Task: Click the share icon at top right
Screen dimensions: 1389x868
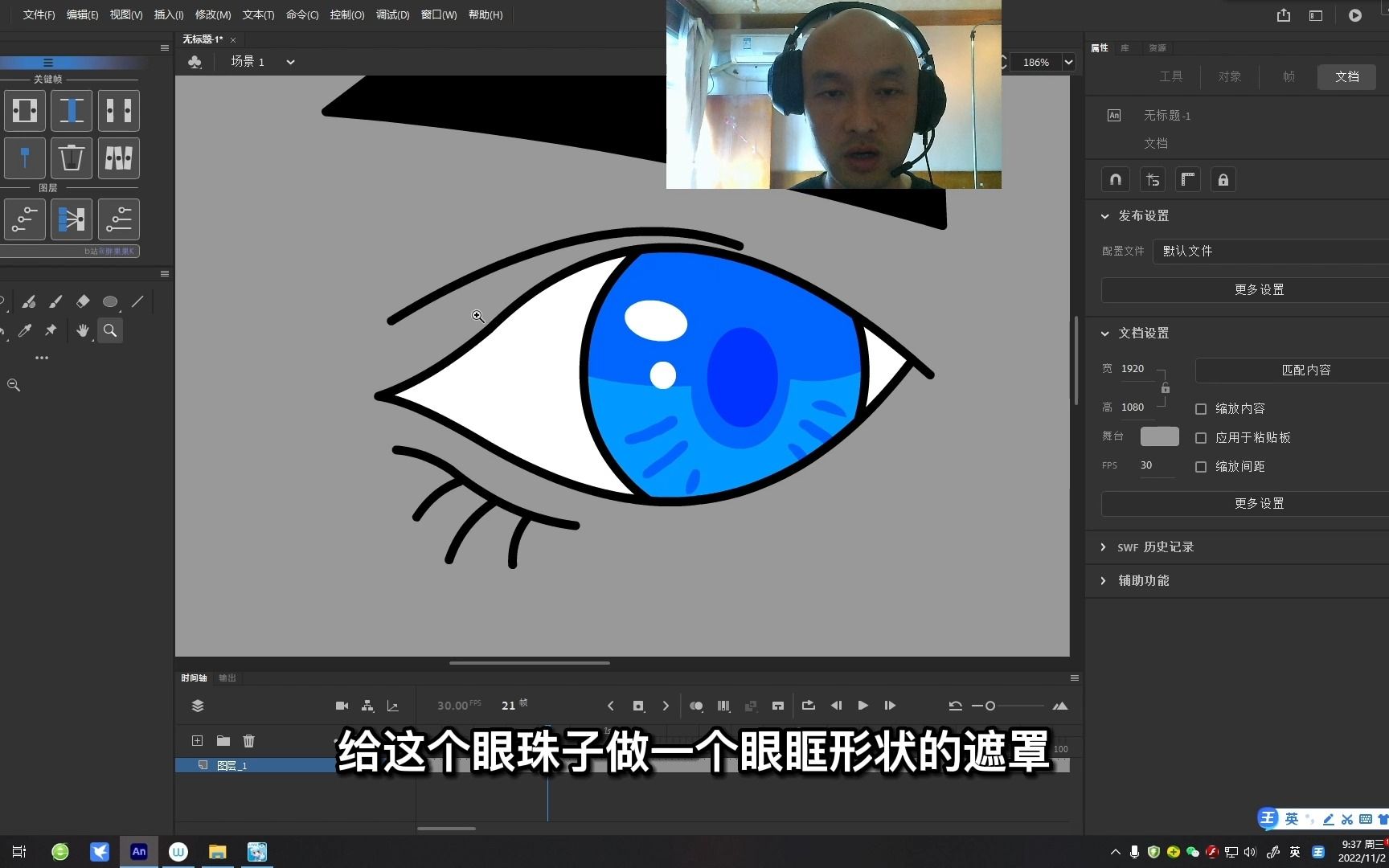Action: [x=1284, y=15]
